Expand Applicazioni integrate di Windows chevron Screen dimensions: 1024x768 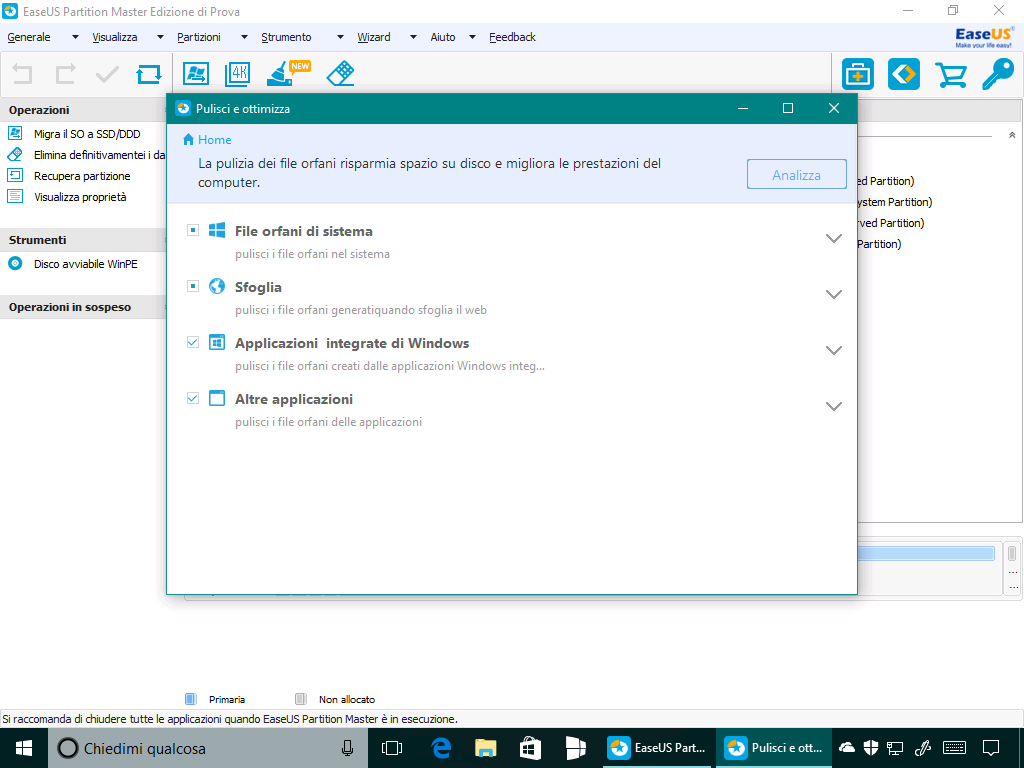pos(833,351)
